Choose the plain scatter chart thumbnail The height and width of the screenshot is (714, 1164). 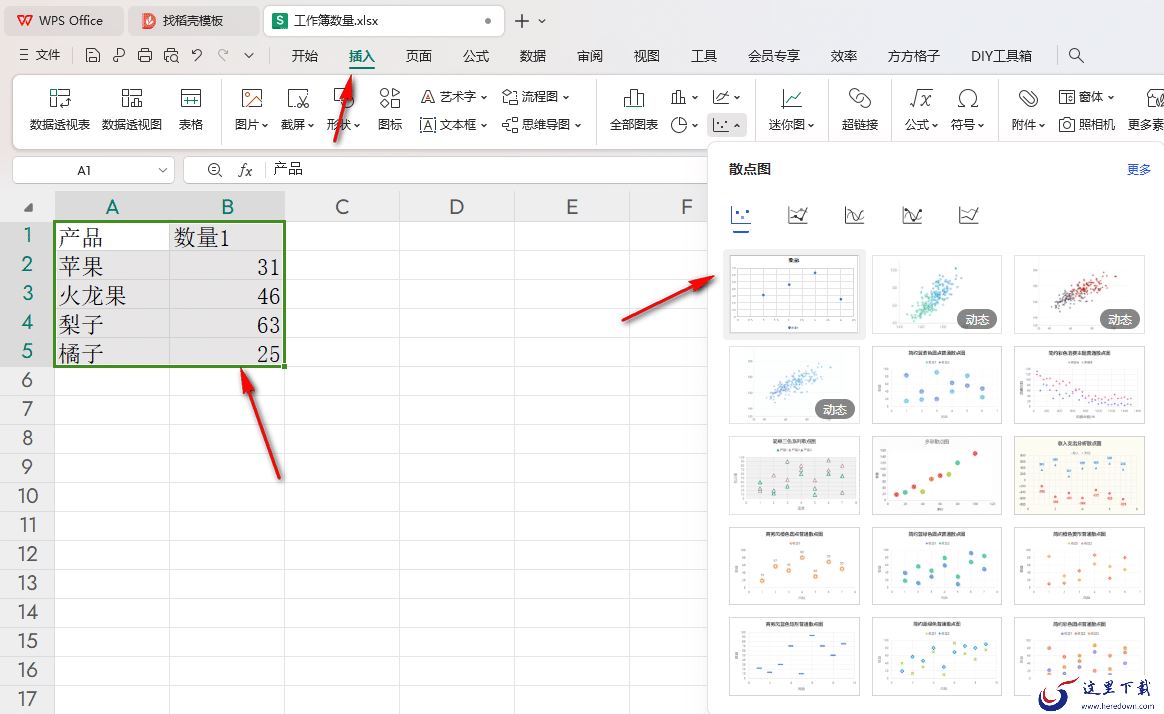(x=794, y=294)
